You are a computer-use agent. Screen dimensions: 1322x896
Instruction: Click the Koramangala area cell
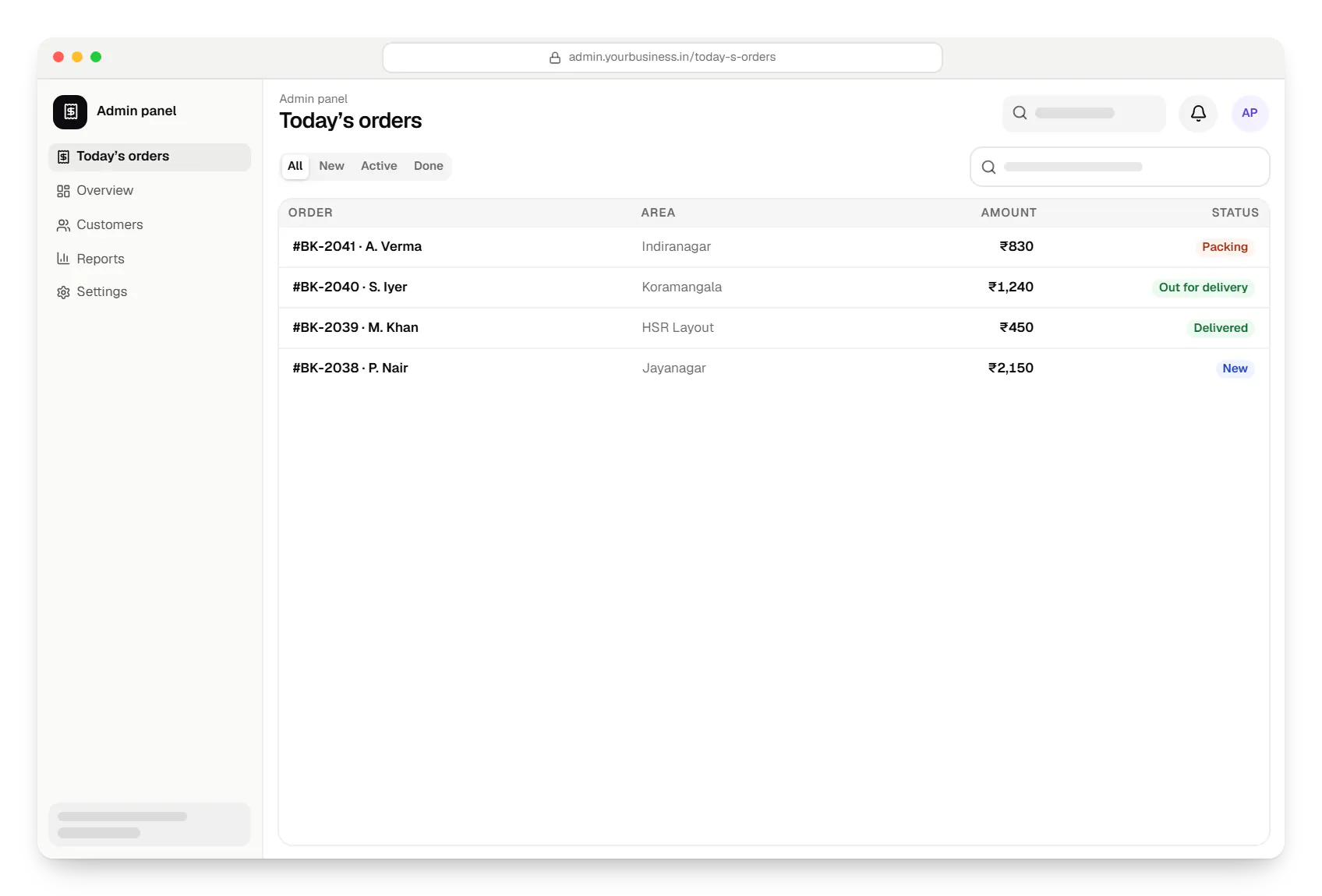(681, 287)
